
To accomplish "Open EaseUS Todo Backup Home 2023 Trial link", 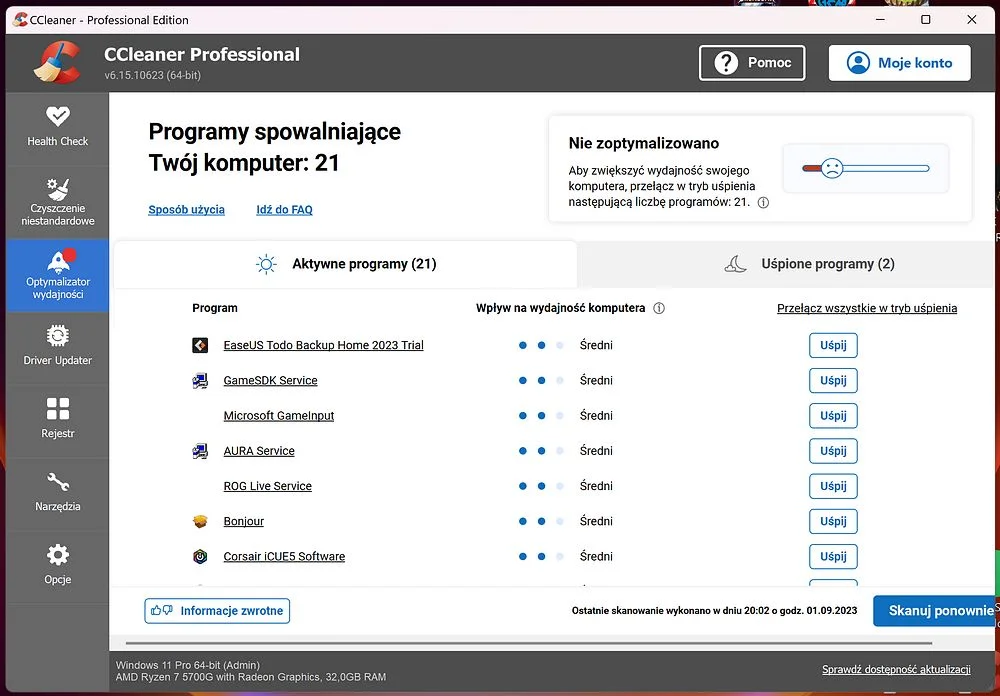I will tap(323, 345).
